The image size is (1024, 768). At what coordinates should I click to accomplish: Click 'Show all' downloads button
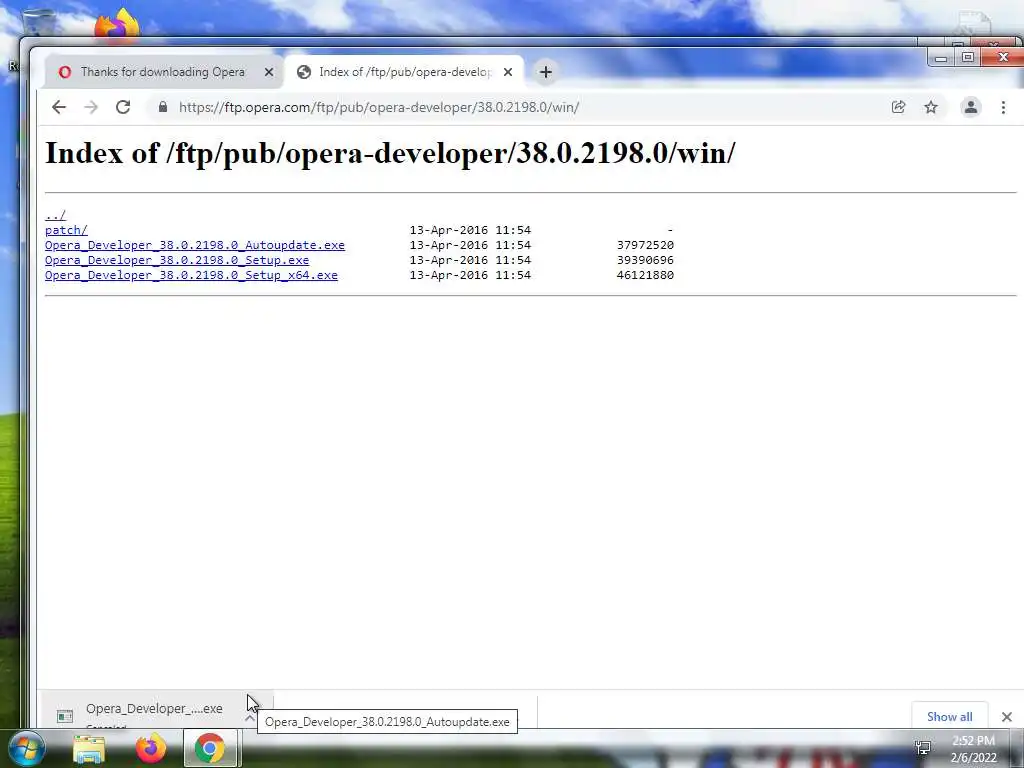[950, 716]
